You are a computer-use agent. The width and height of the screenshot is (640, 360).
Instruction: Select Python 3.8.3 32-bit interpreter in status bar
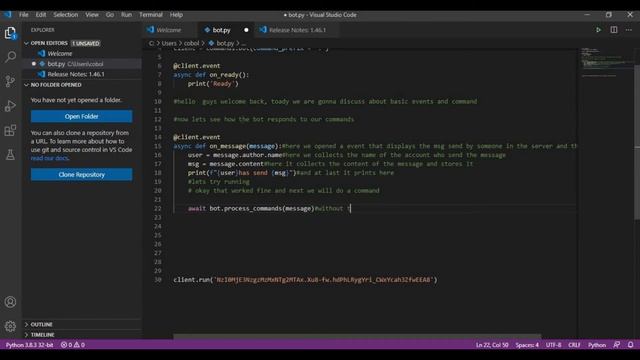(x=29, y=345)
